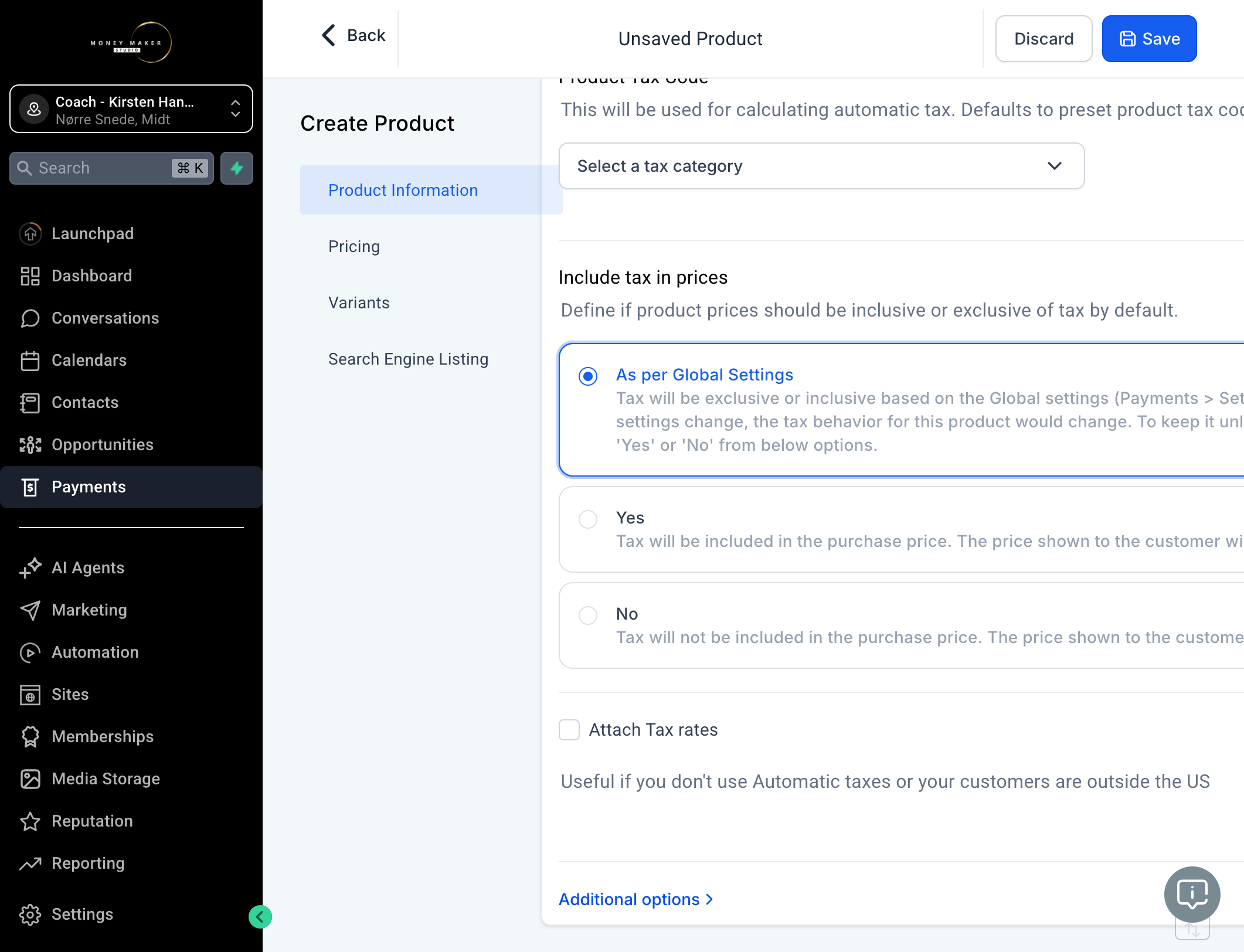
Task: Click the Discard button
Action: [1044, 39]
